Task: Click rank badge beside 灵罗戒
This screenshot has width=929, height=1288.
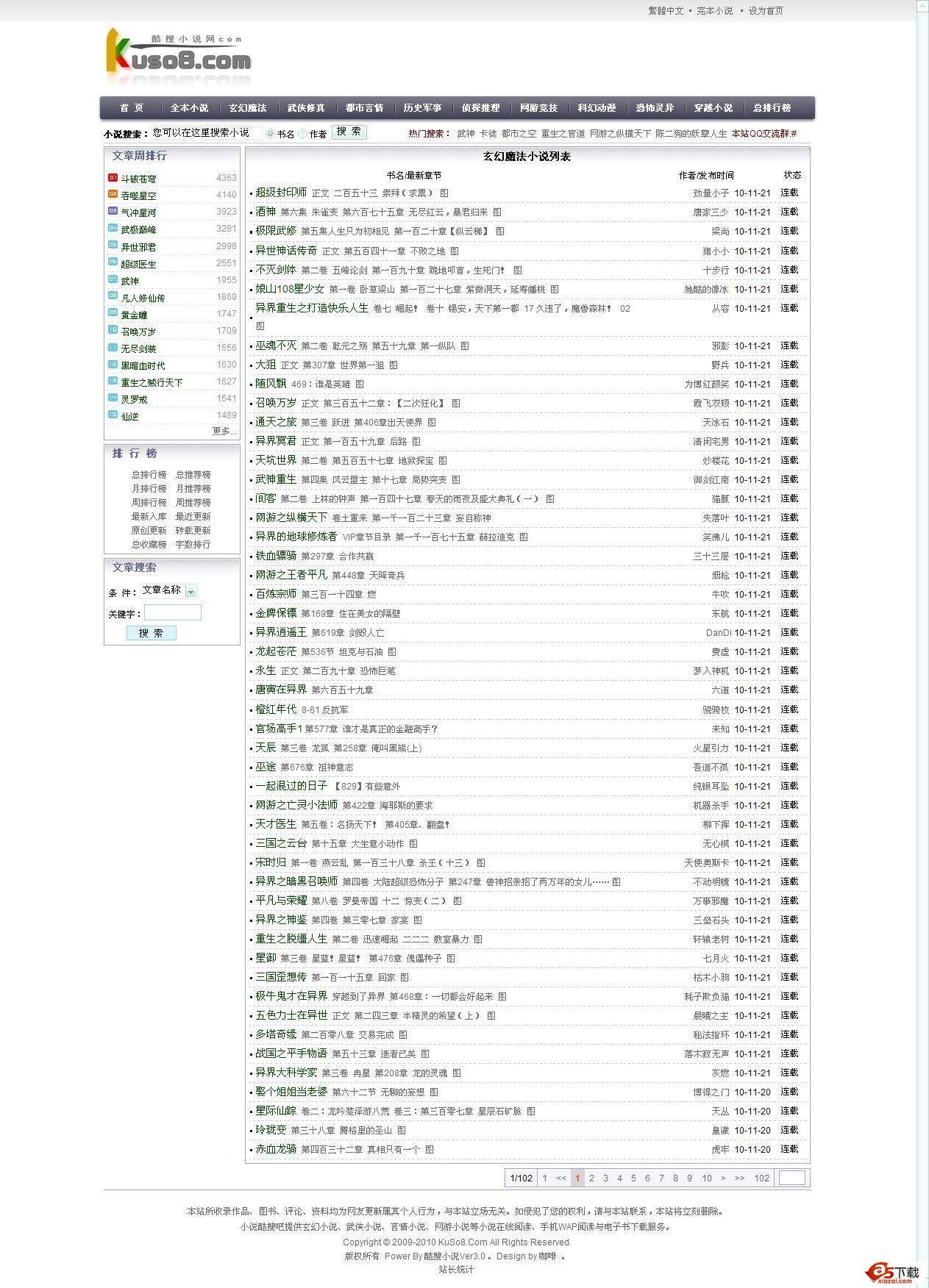Action: 113,398
